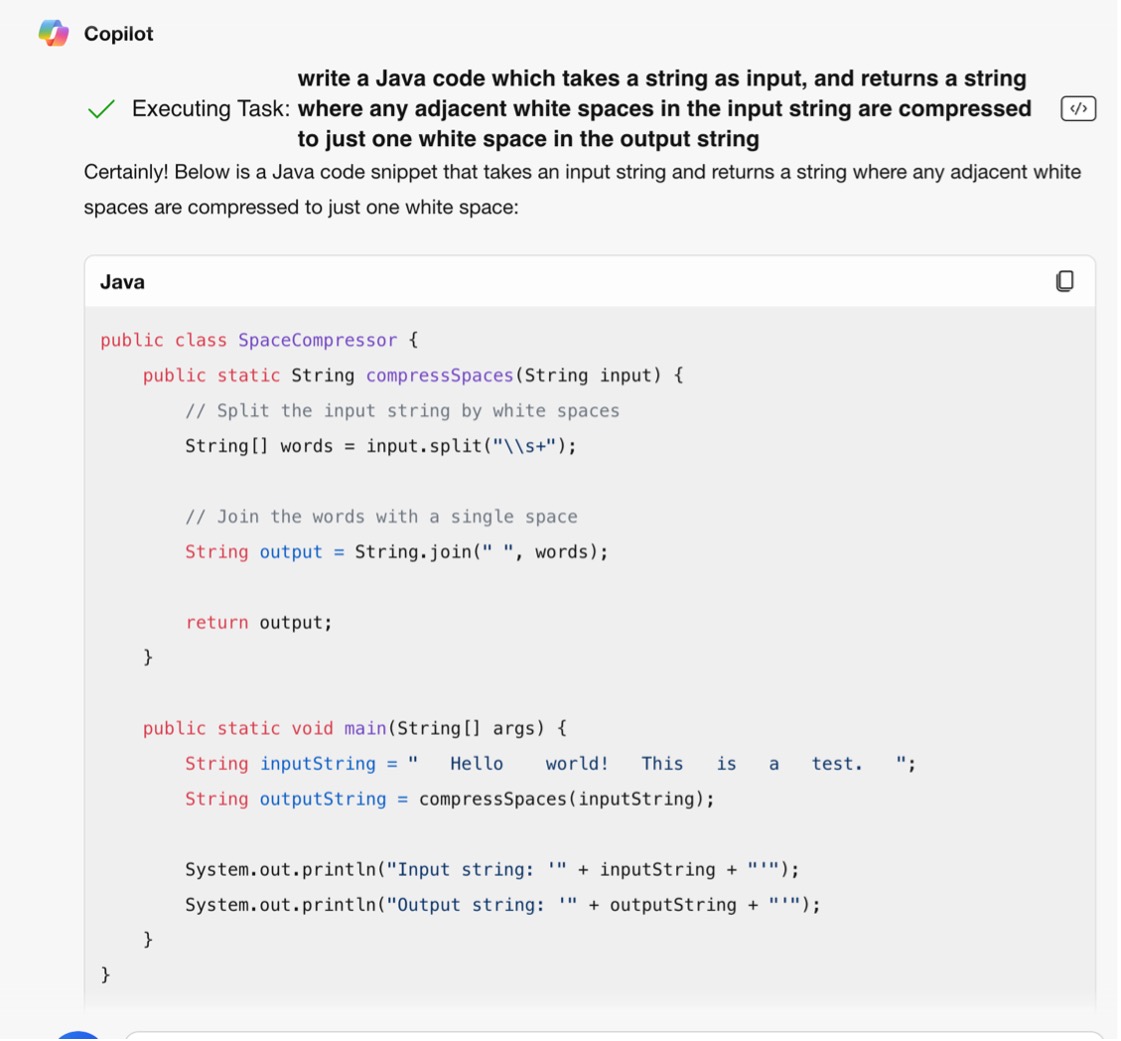
Task: Click the compressSpaces method signature line
Action: (413, 375)
